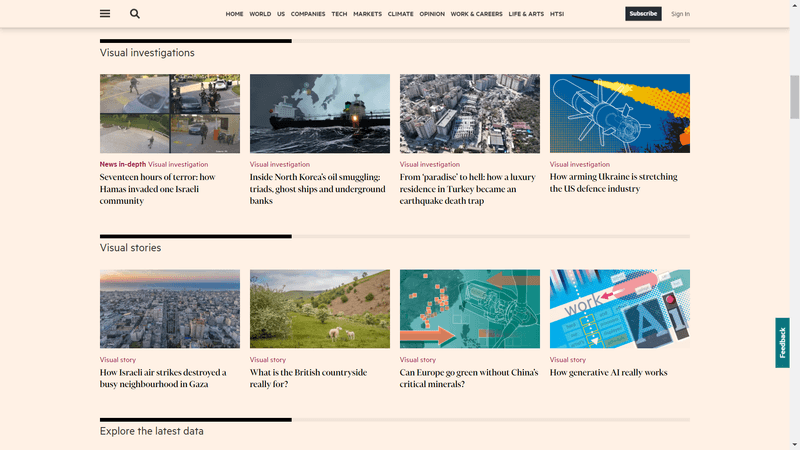Open the Work & Careers section
Image resolution: width=800 pixels, height=450 pixels.
click(476, 14)
